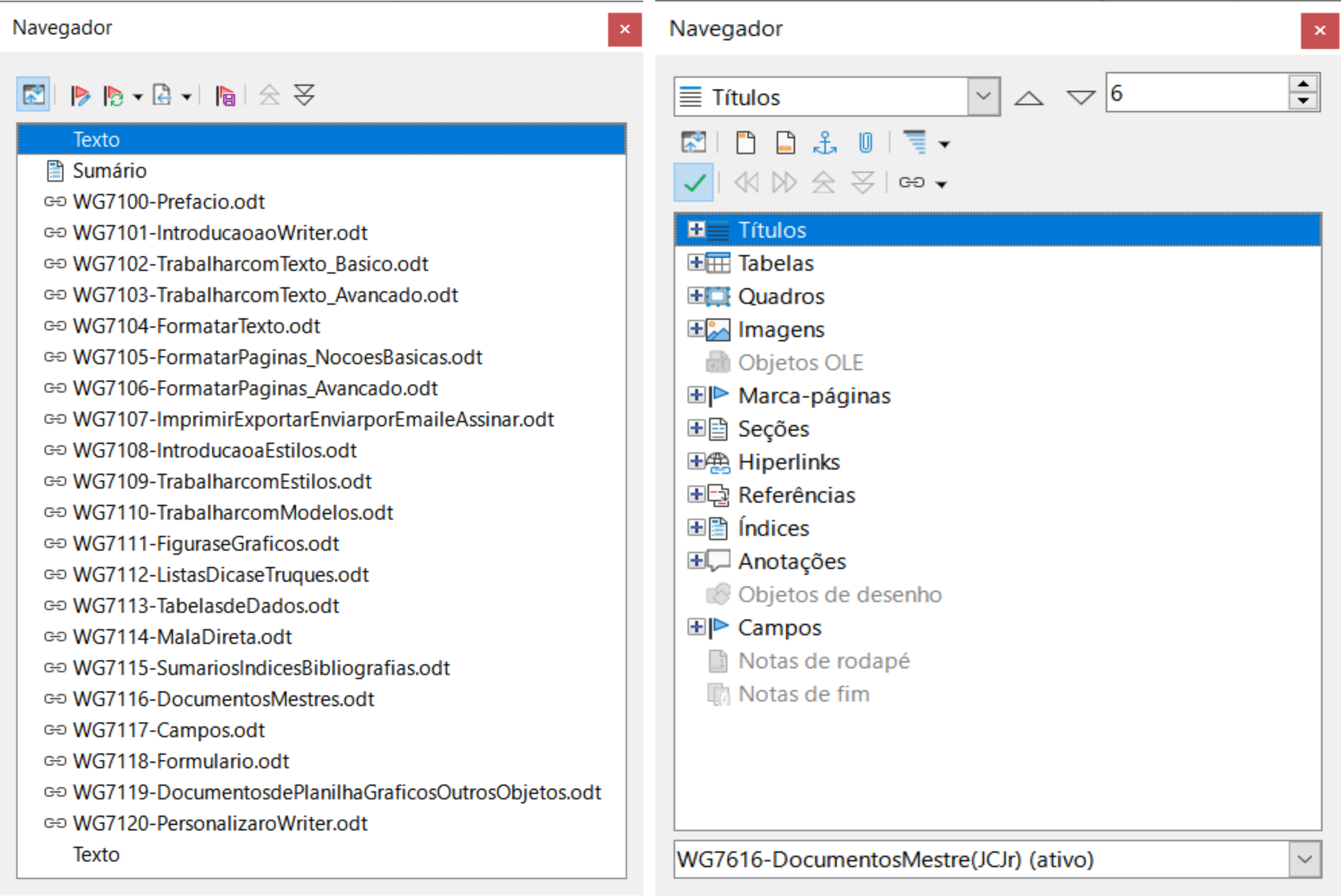Expand the Imagens tree node
Viewport: 1341px width, 896px height.
click(696, 329)
